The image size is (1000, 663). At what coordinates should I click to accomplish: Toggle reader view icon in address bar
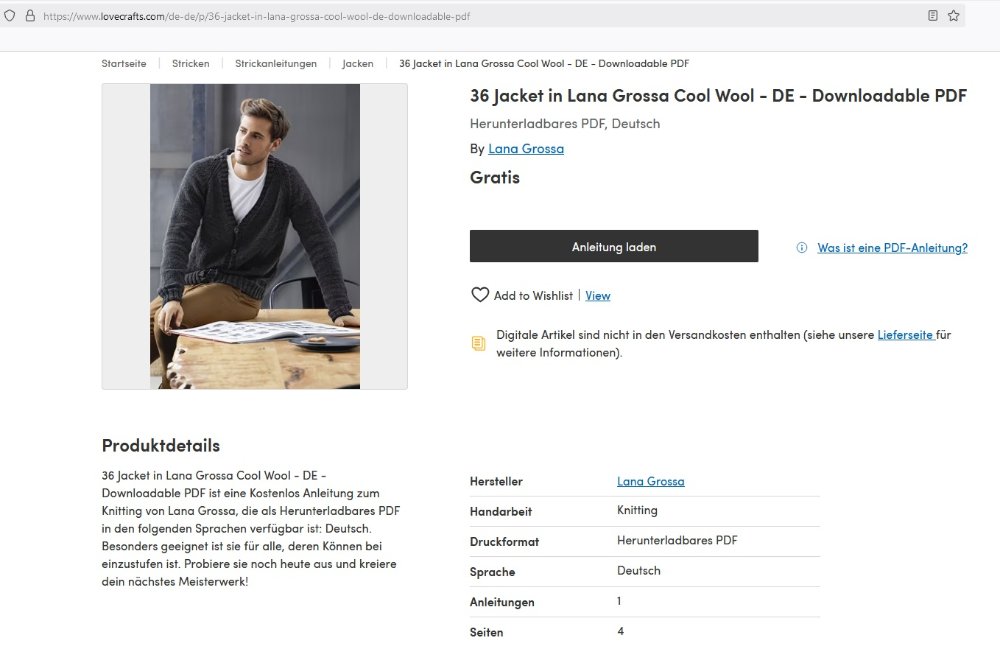coord(932,15)
